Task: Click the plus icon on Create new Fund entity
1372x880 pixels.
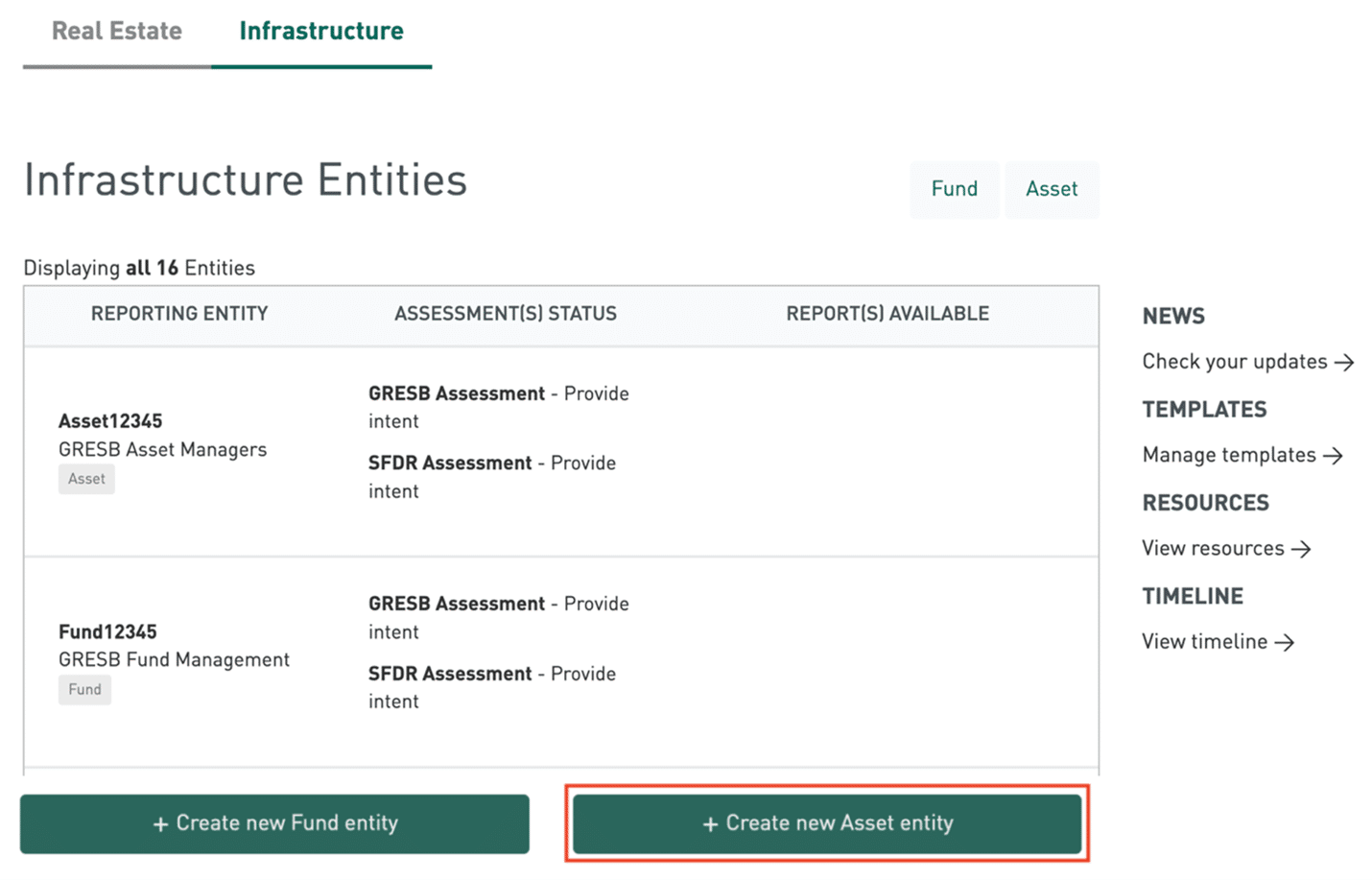Action: click(x=160, y=824)
